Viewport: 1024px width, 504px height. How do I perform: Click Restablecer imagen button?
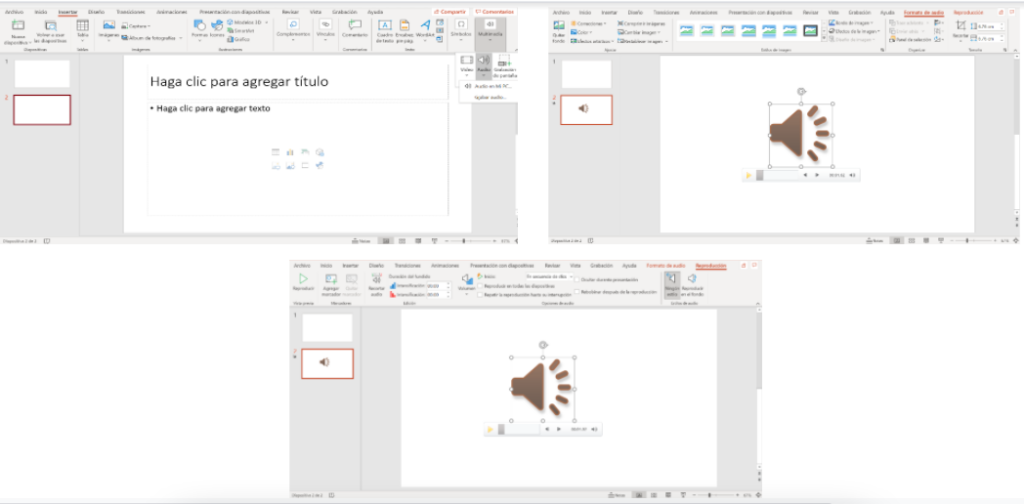coord(642,40)
